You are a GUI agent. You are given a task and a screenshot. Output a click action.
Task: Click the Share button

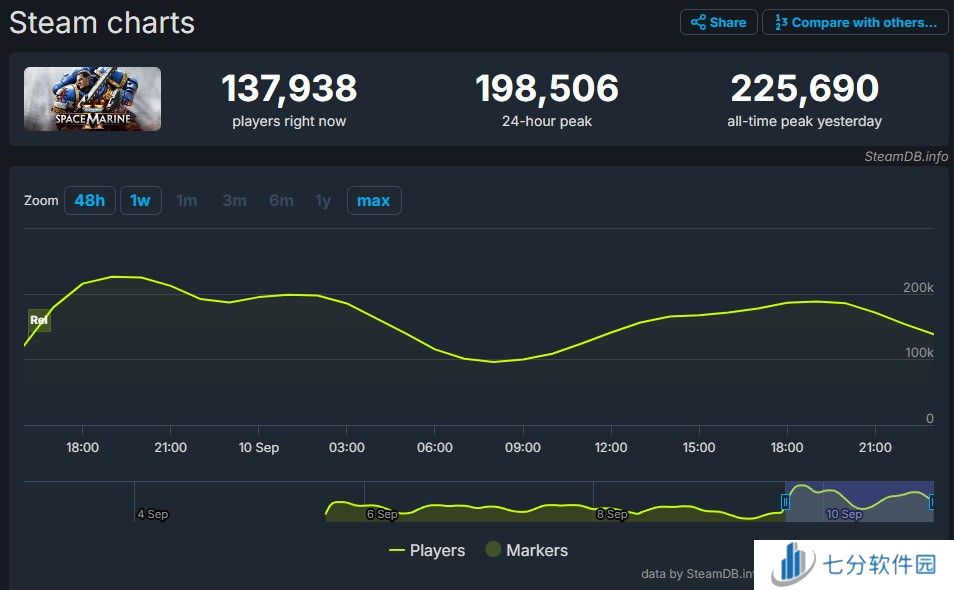click(x=718, y=22)
